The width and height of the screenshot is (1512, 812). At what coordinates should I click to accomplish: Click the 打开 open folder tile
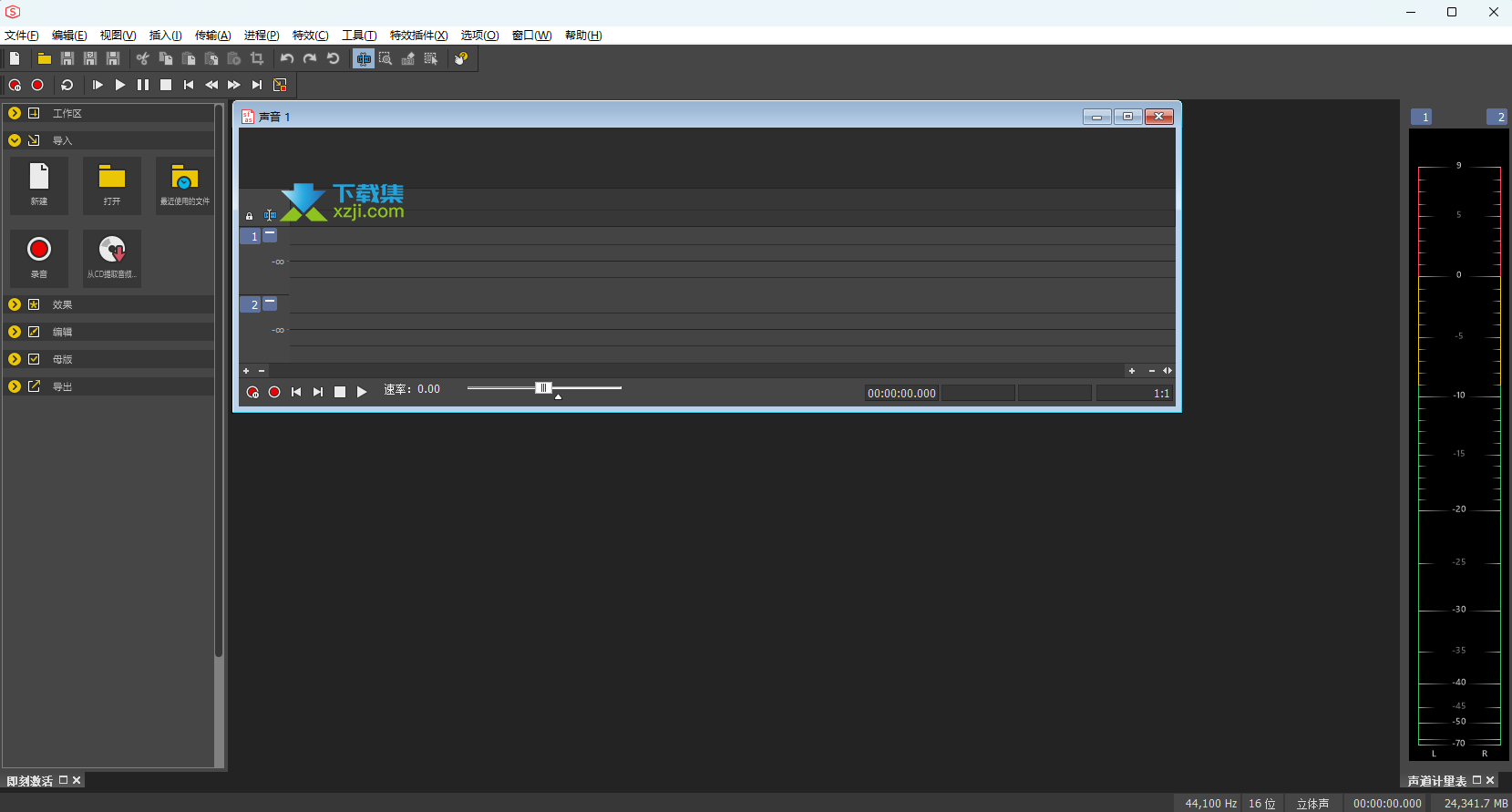tap(112, 185)
